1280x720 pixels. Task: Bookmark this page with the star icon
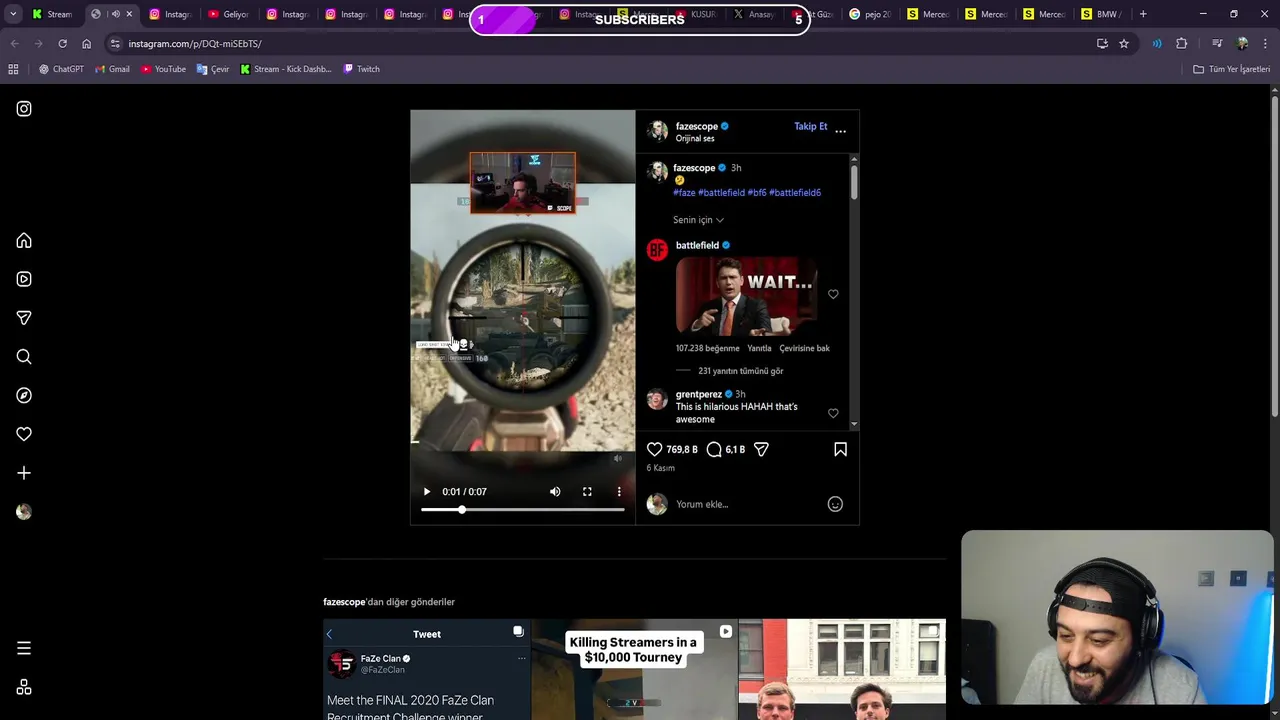(1124, 44)
